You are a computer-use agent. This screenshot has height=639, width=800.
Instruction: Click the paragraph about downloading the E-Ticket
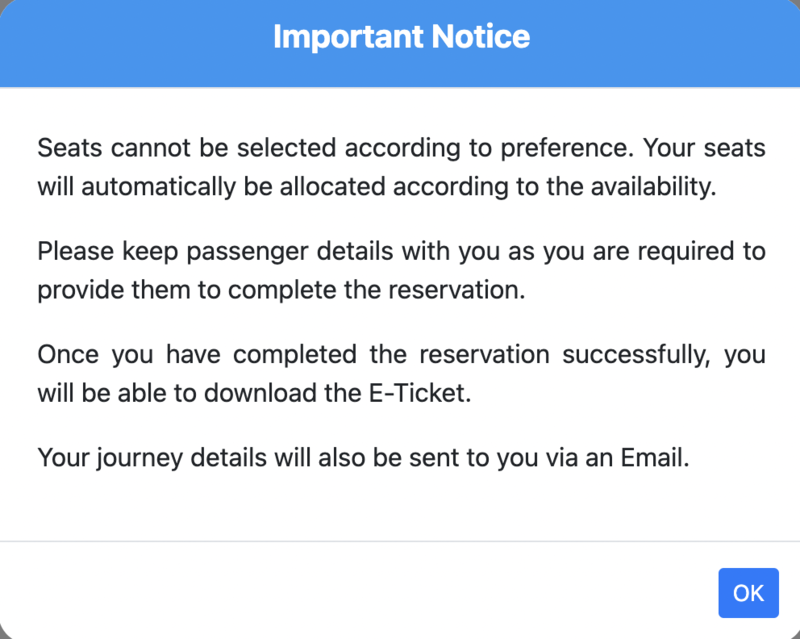point(400,373)
